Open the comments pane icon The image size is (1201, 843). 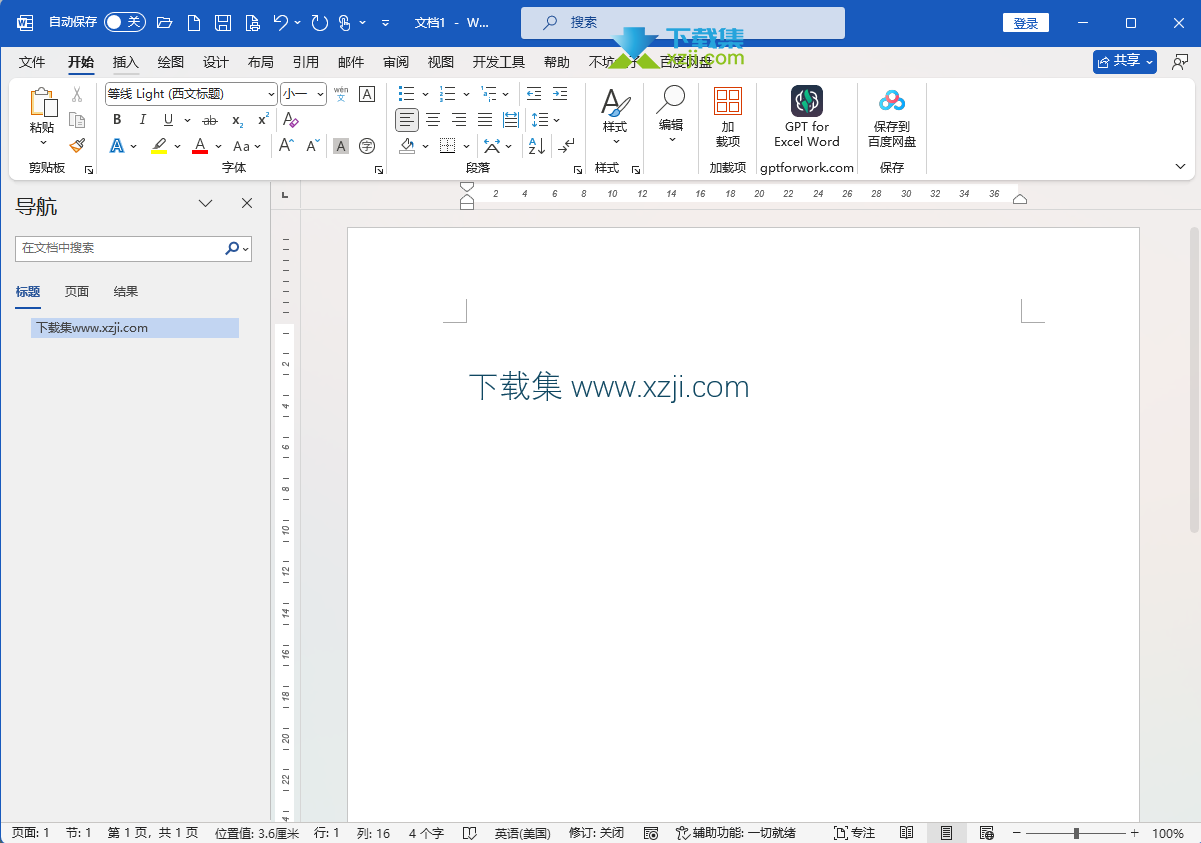[x=1180, y=62]
